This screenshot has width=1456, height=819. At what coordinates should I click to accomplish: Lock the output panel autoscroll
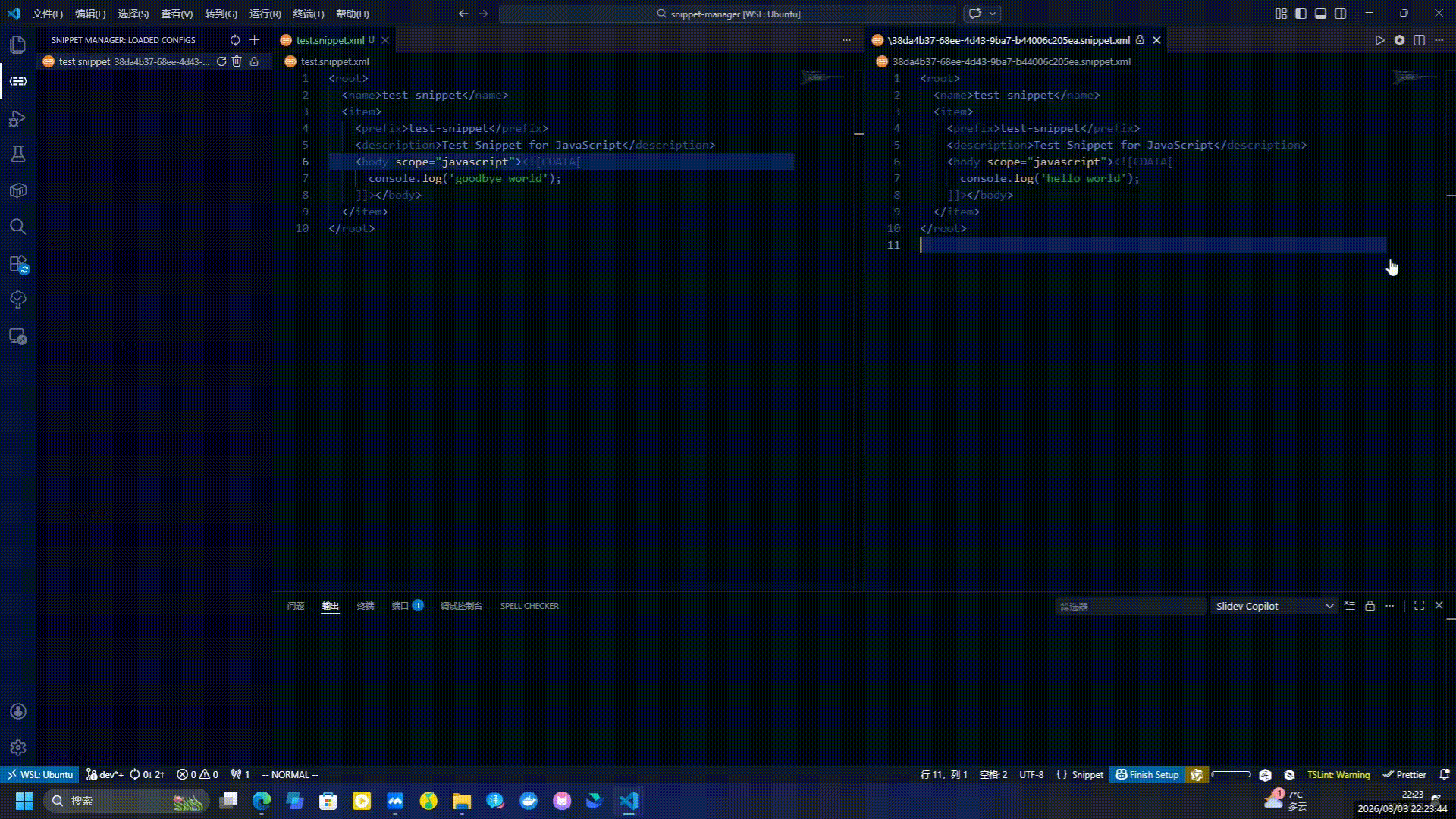coord(1369,606)
